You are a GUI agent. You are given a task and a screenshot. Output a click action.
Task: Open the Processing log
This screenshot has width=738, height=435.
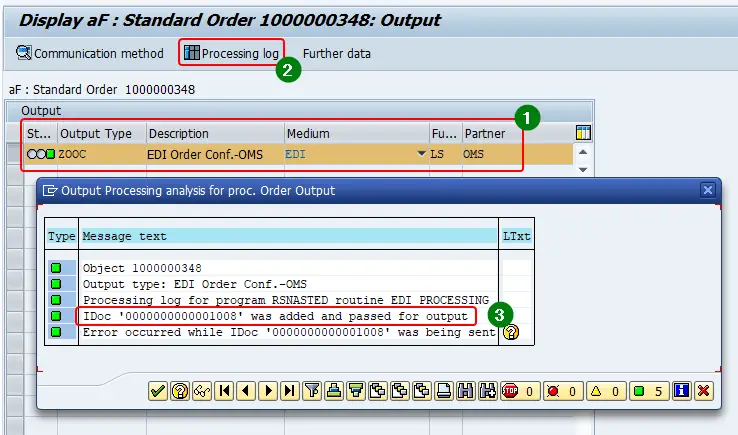click(232, 53)
